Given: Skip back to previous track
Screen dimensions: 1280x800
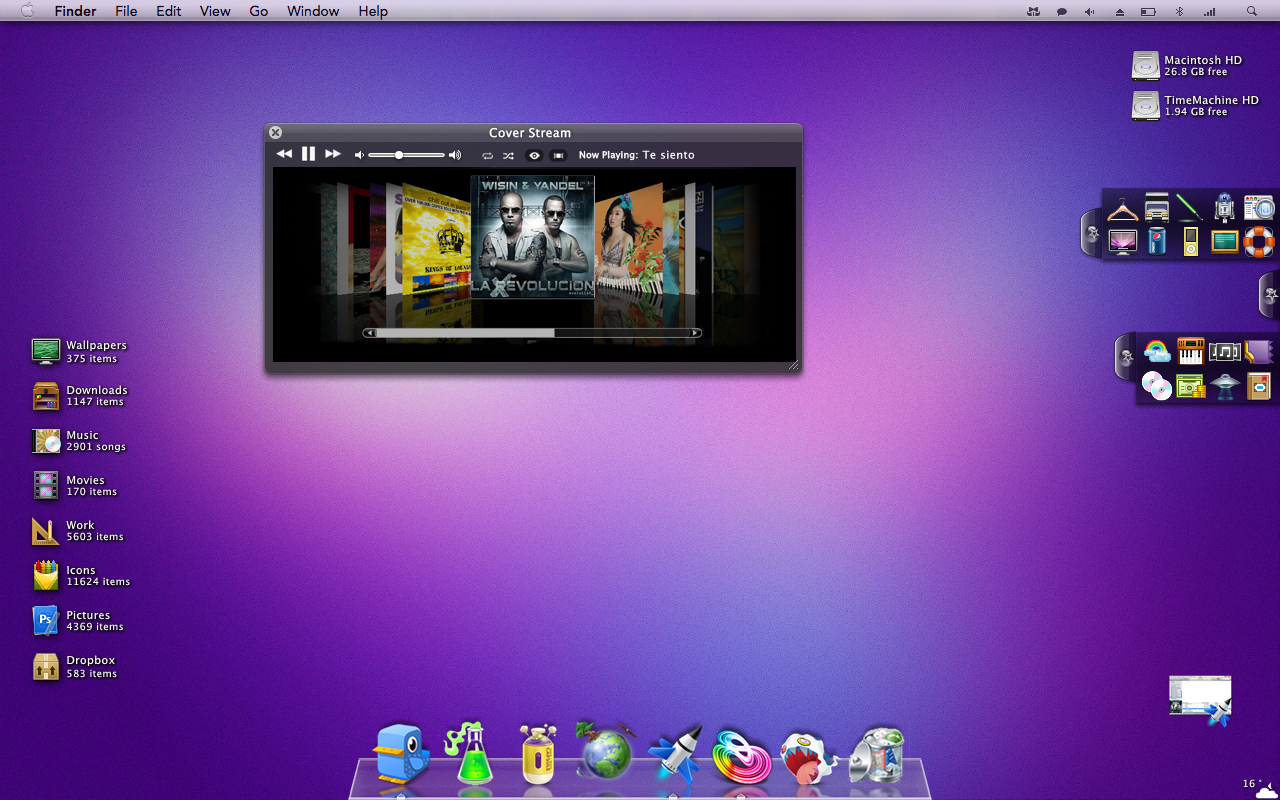Looking at the screenshot, I should click(x=284, y=154).
